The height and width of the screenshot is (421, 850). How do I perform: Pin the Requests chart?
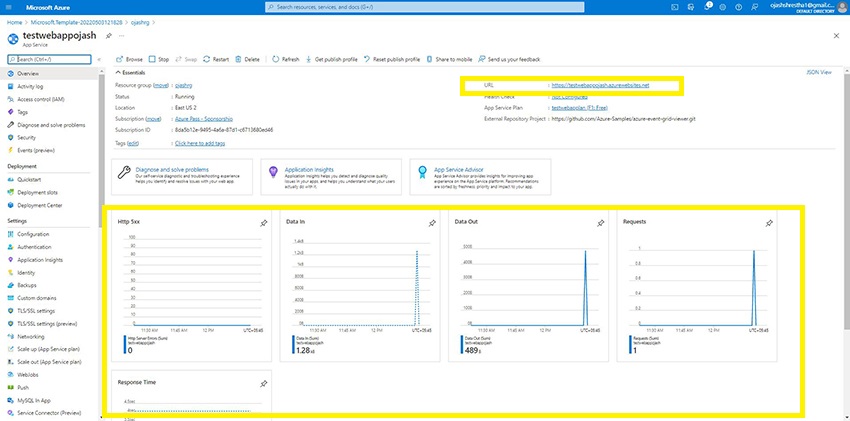[769, 223]
